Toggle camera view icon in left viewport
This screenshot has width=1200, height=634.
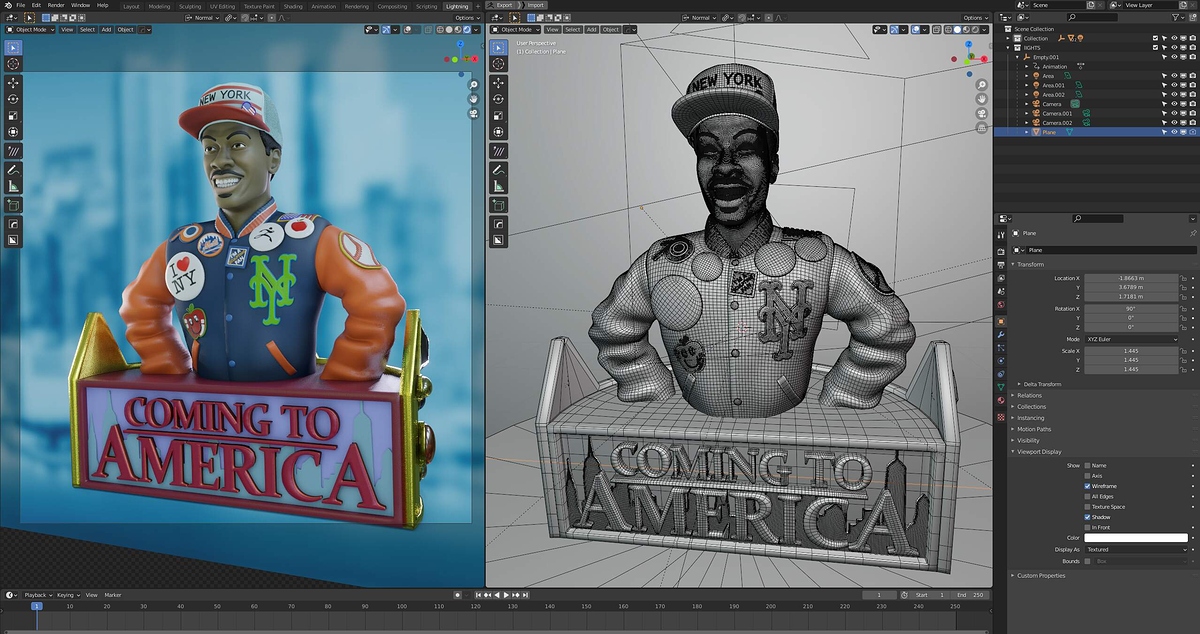(474, 113)
